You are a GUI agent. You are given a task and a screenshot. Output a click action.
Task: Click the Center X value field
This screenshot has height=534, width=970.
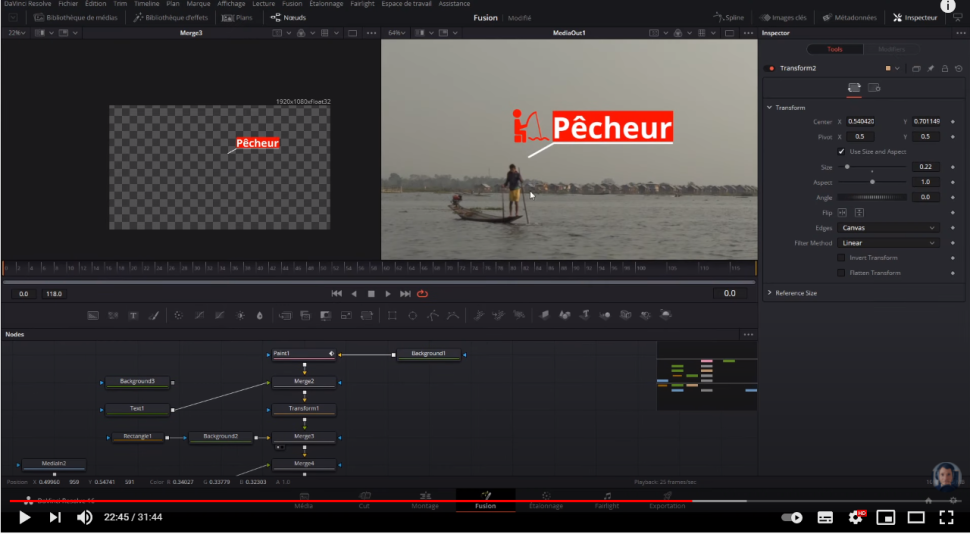861,122
